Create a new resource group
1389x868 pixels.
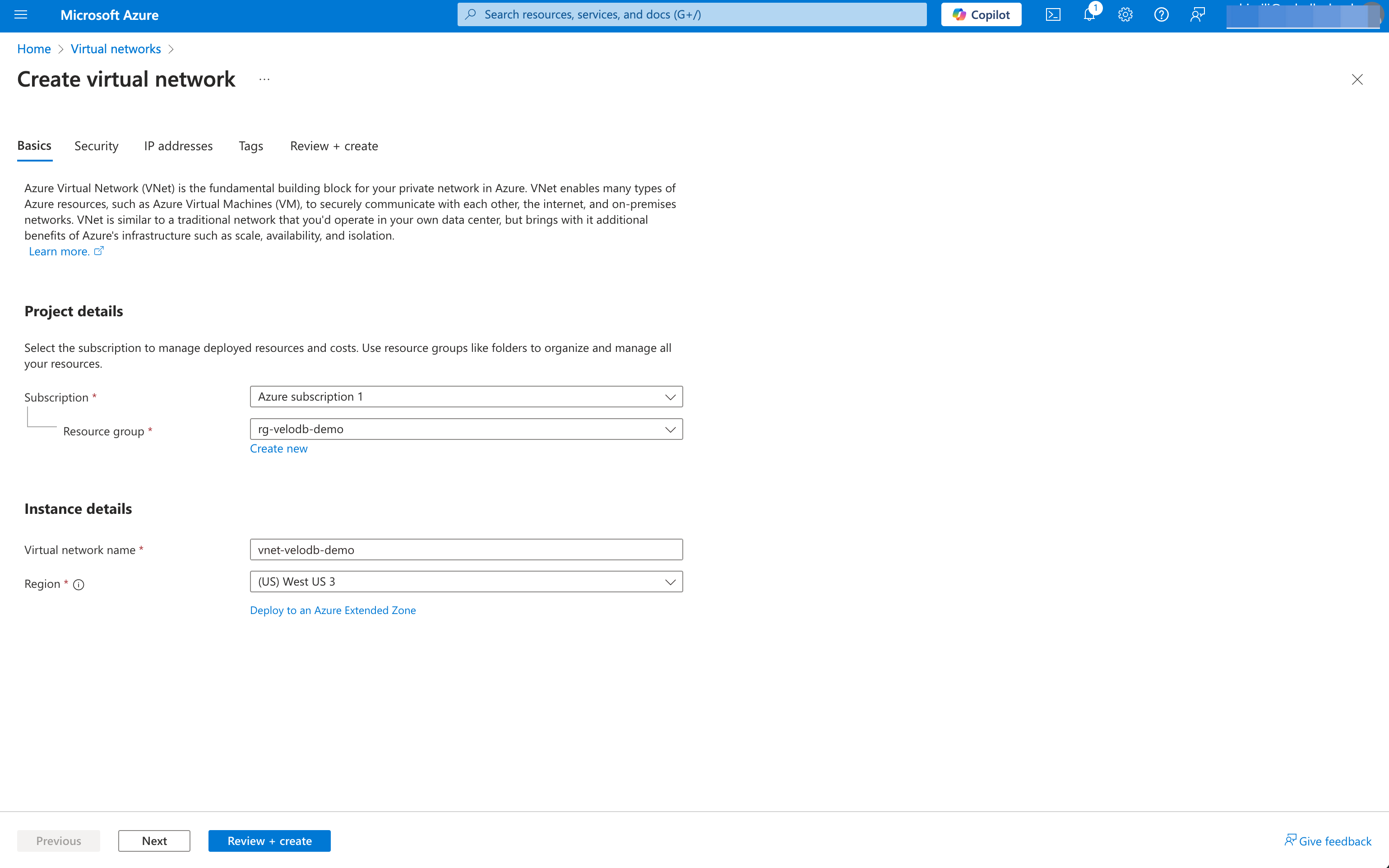click(278, 448)
